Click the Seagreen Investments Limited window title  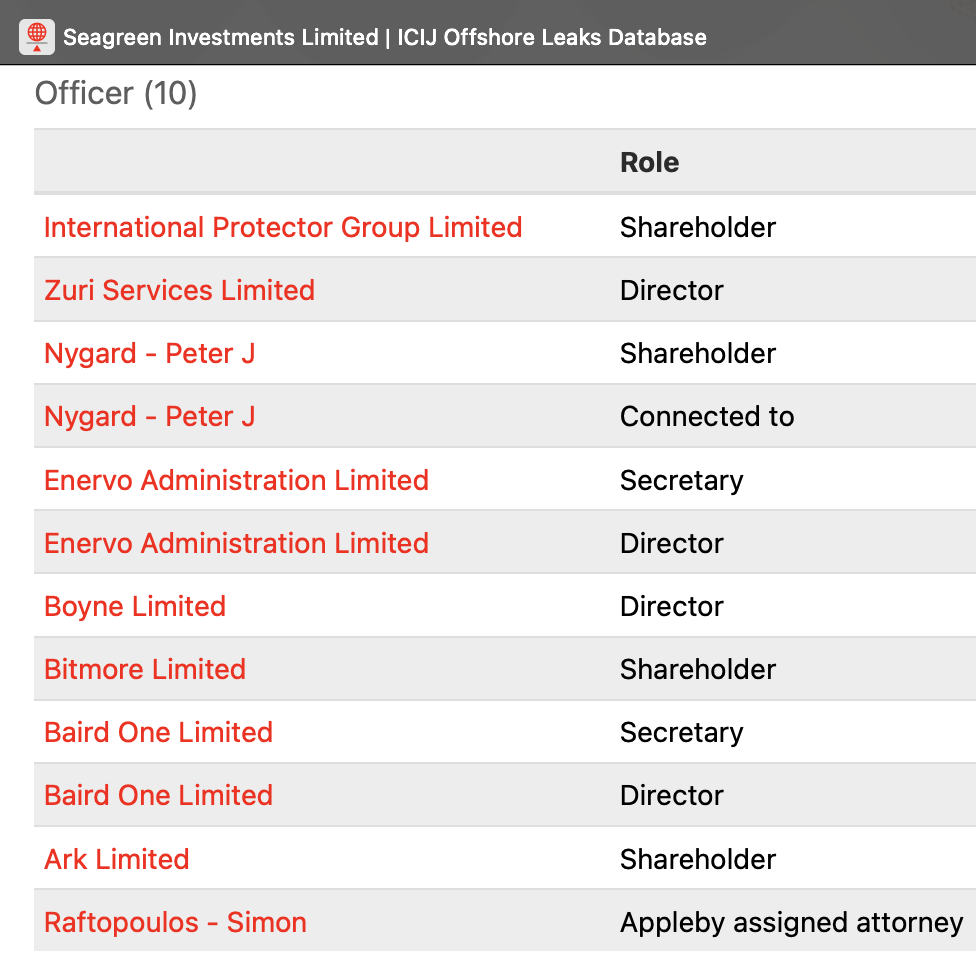coord(384,38)
